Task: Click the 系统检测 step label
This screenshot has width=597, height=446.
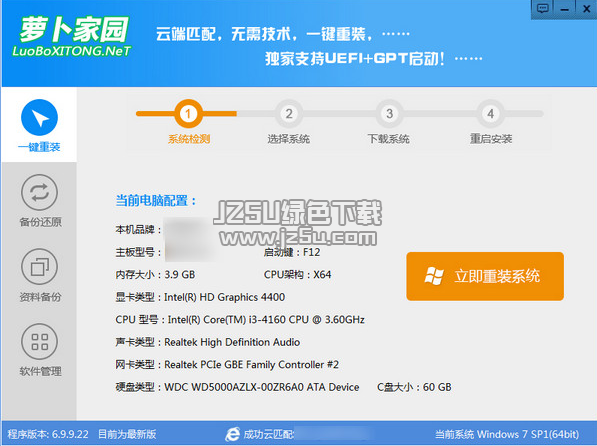Action: (x=189, y=139)
